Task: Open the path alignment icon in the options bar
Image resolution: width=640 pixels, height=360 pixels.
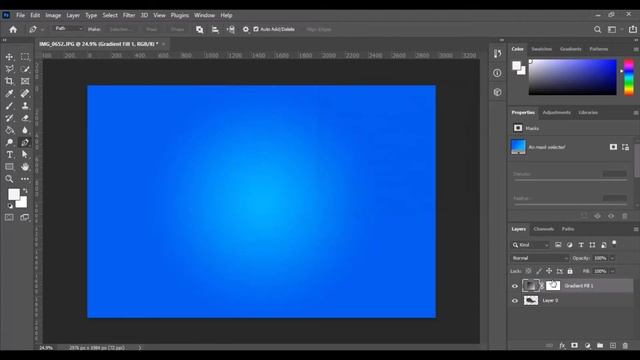Action: 215,29
